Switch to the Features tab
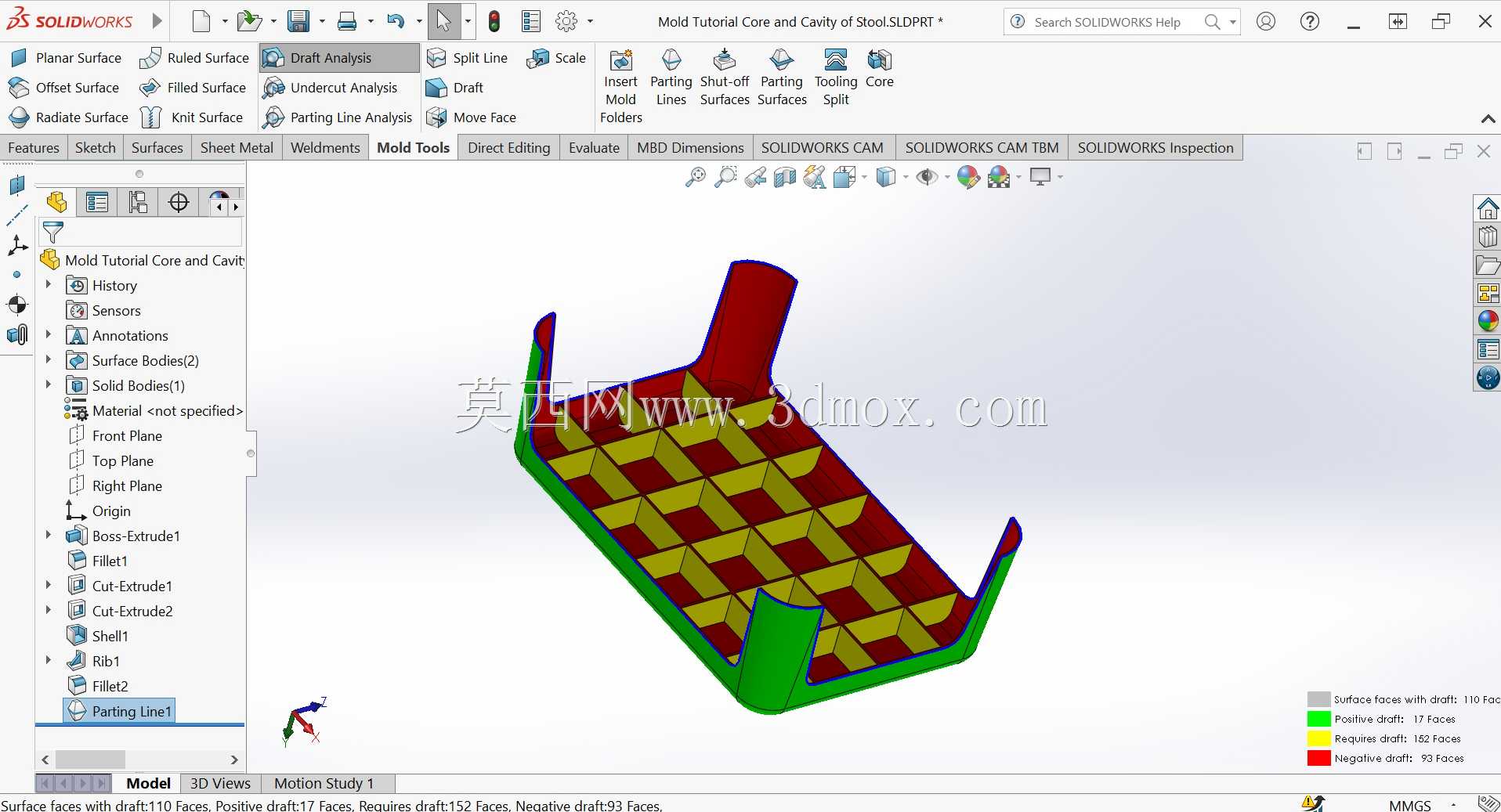Screen dimensions: 1501x812 34,148
